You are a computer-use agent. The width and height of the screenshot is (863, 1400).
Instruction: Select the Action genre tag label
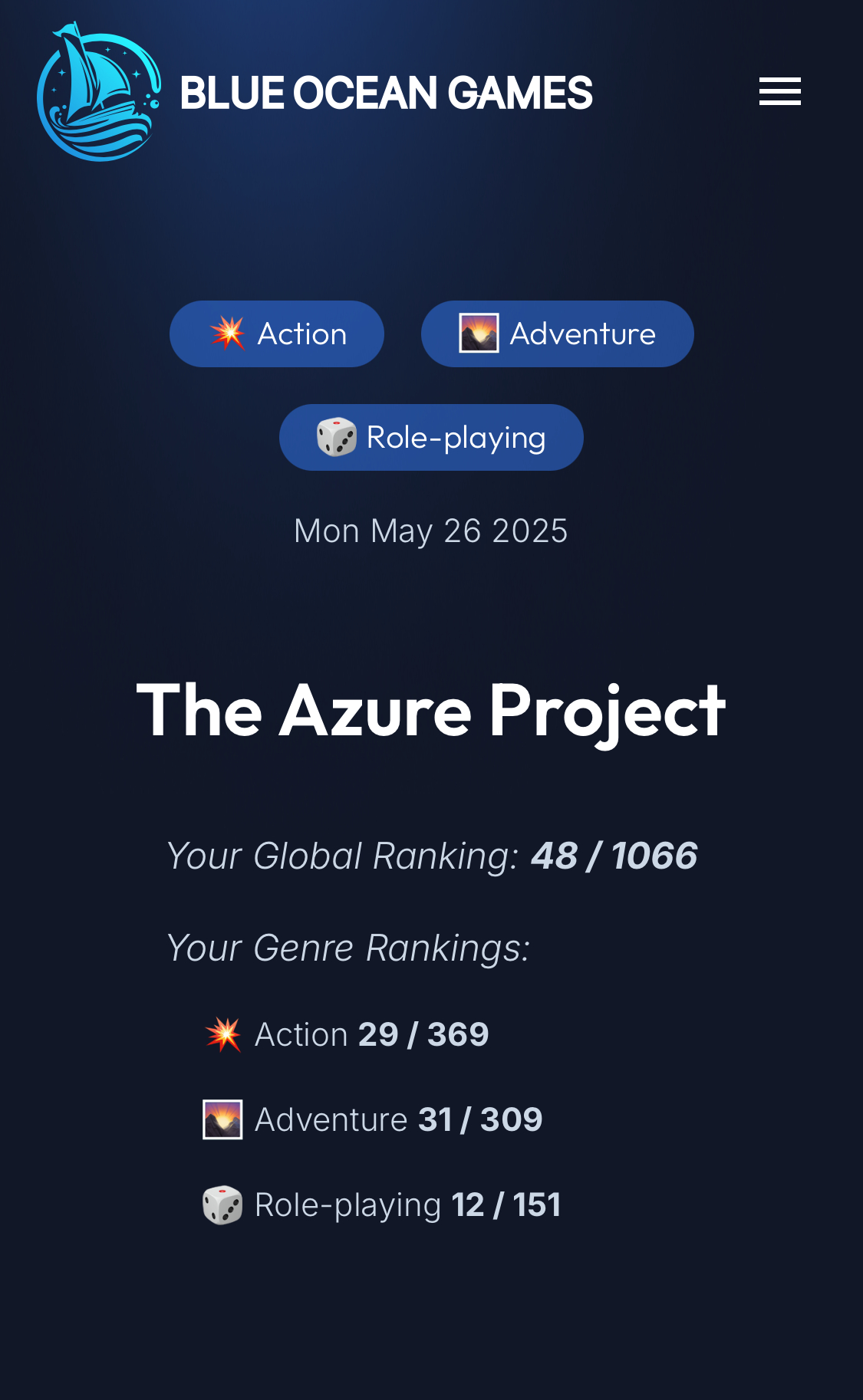(x=302, y=334)
